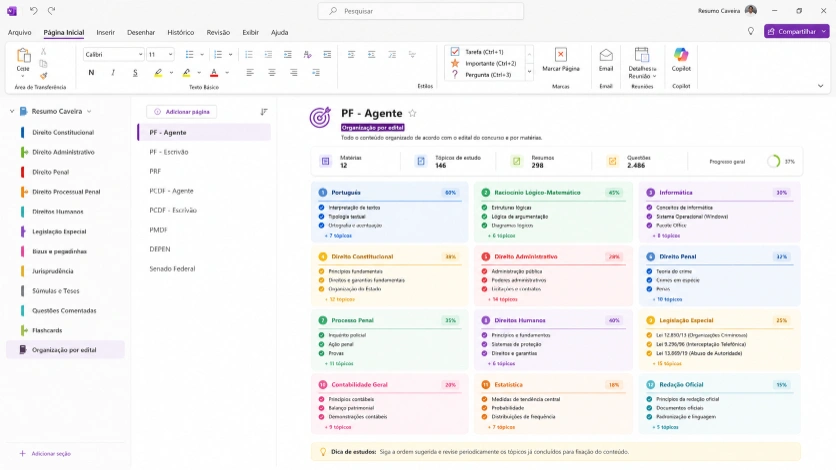Apply bold with the N button
Viewport: 836px width, 470px height.
pos(91,72)
